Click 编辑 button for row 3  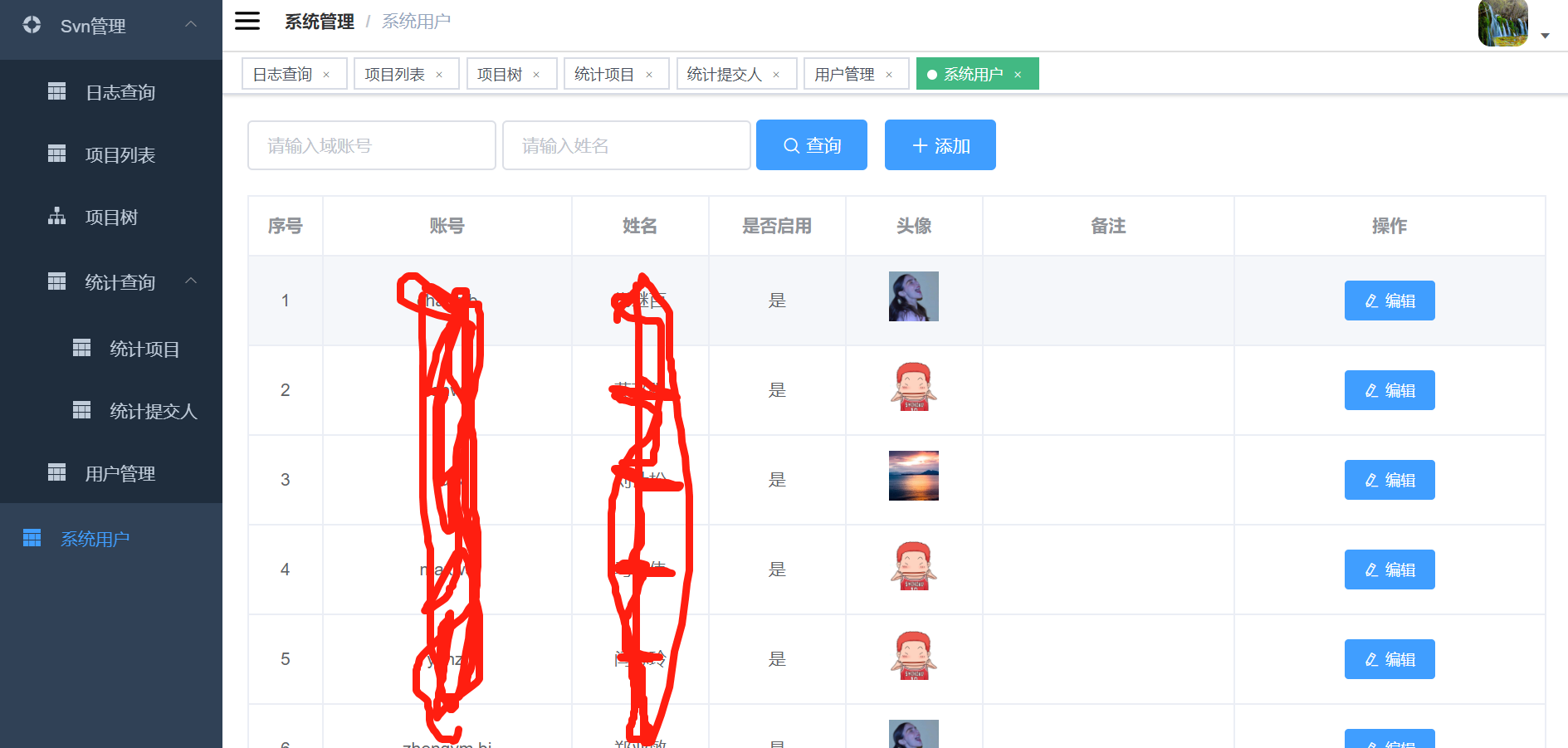(1390, 480)
